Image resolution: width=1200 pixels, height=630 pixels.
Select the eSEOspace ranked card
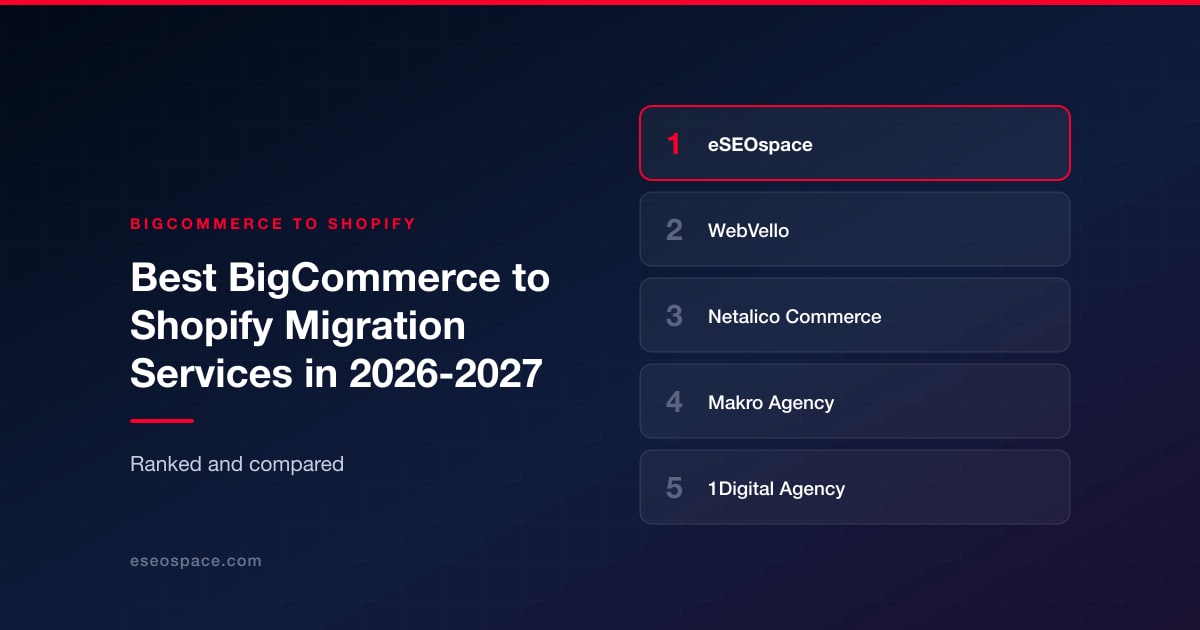pyautogui.click(x=855, y=143)
